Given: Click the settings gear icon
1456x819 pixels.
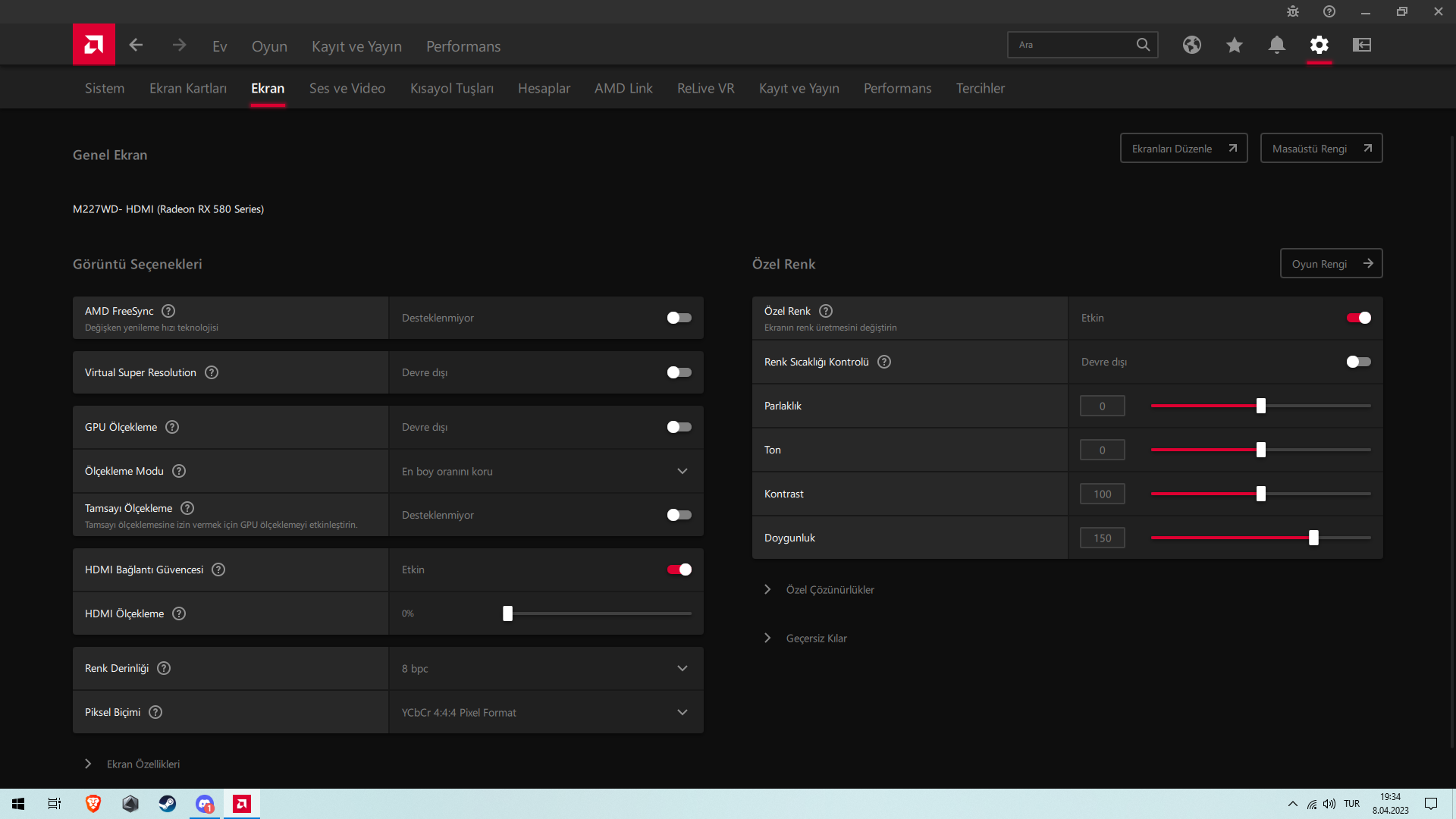Looking at the screenshot, I should [1319, 45].
